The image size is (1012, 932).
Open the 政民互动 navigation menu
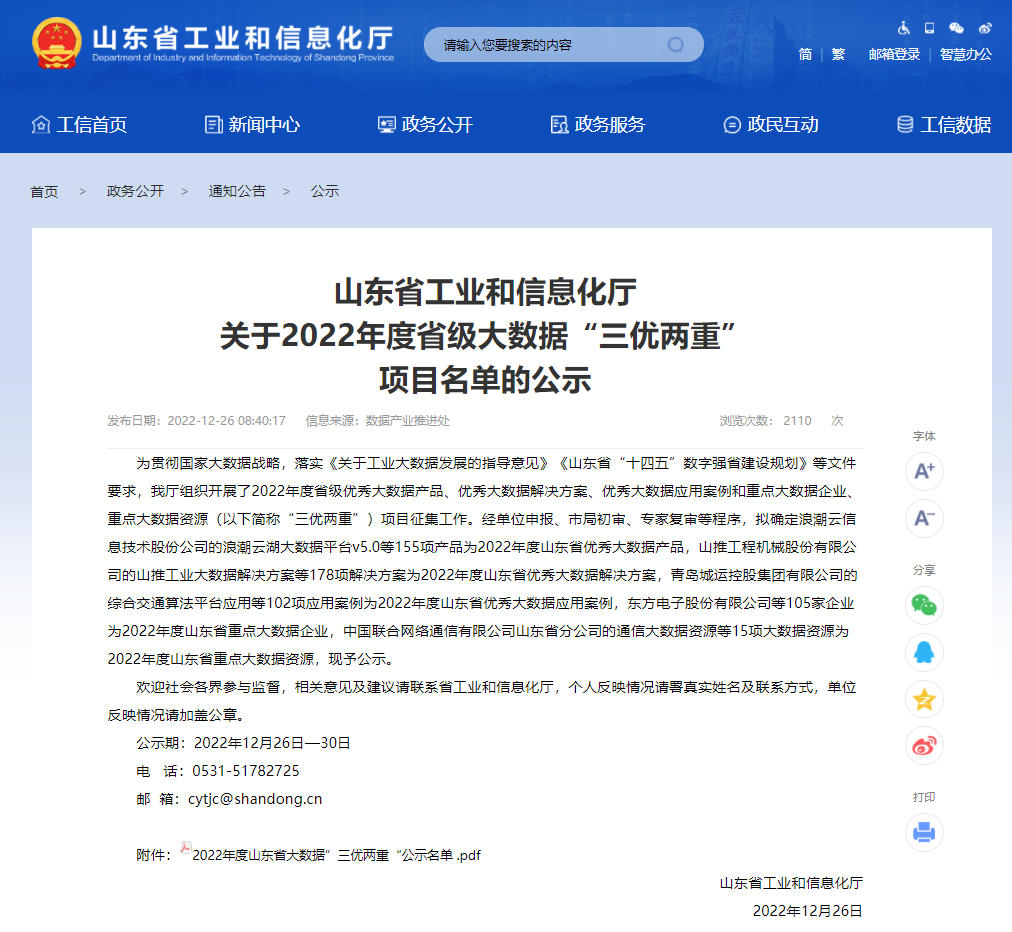click(783, 125)
